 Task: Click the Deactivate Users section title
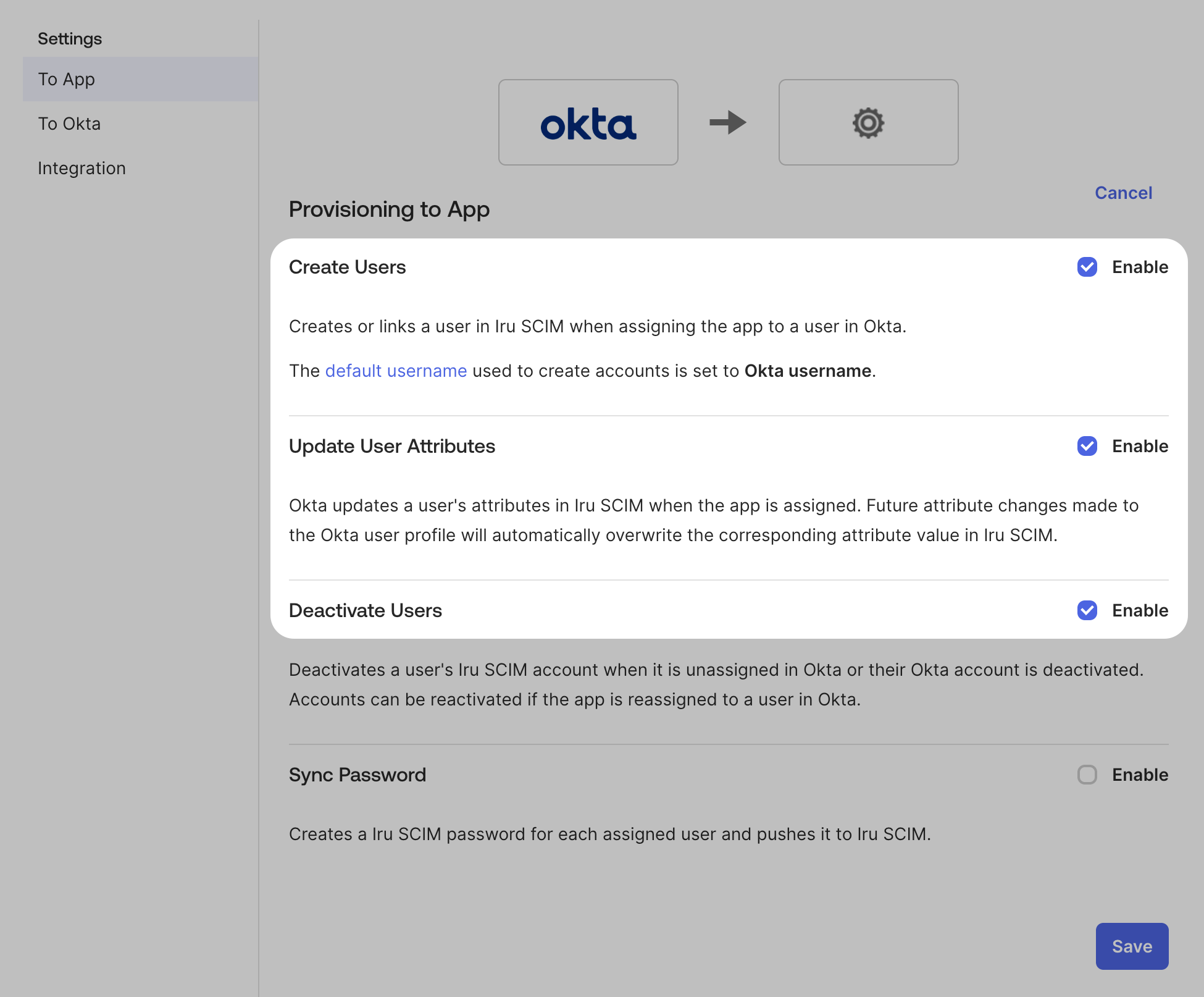tap(366, 610)
